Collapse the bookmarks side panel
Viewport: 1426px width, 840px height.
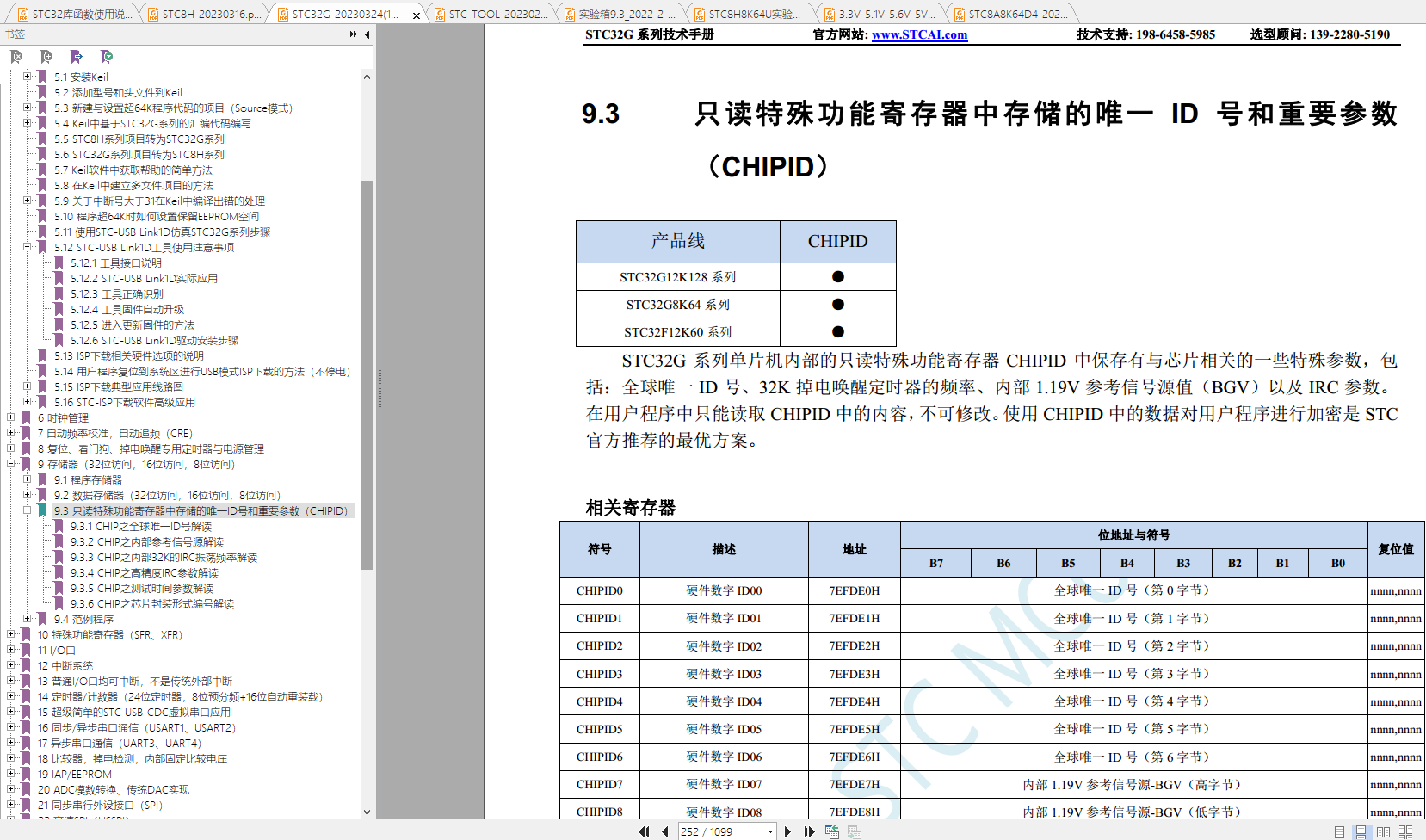coord(367,34)
